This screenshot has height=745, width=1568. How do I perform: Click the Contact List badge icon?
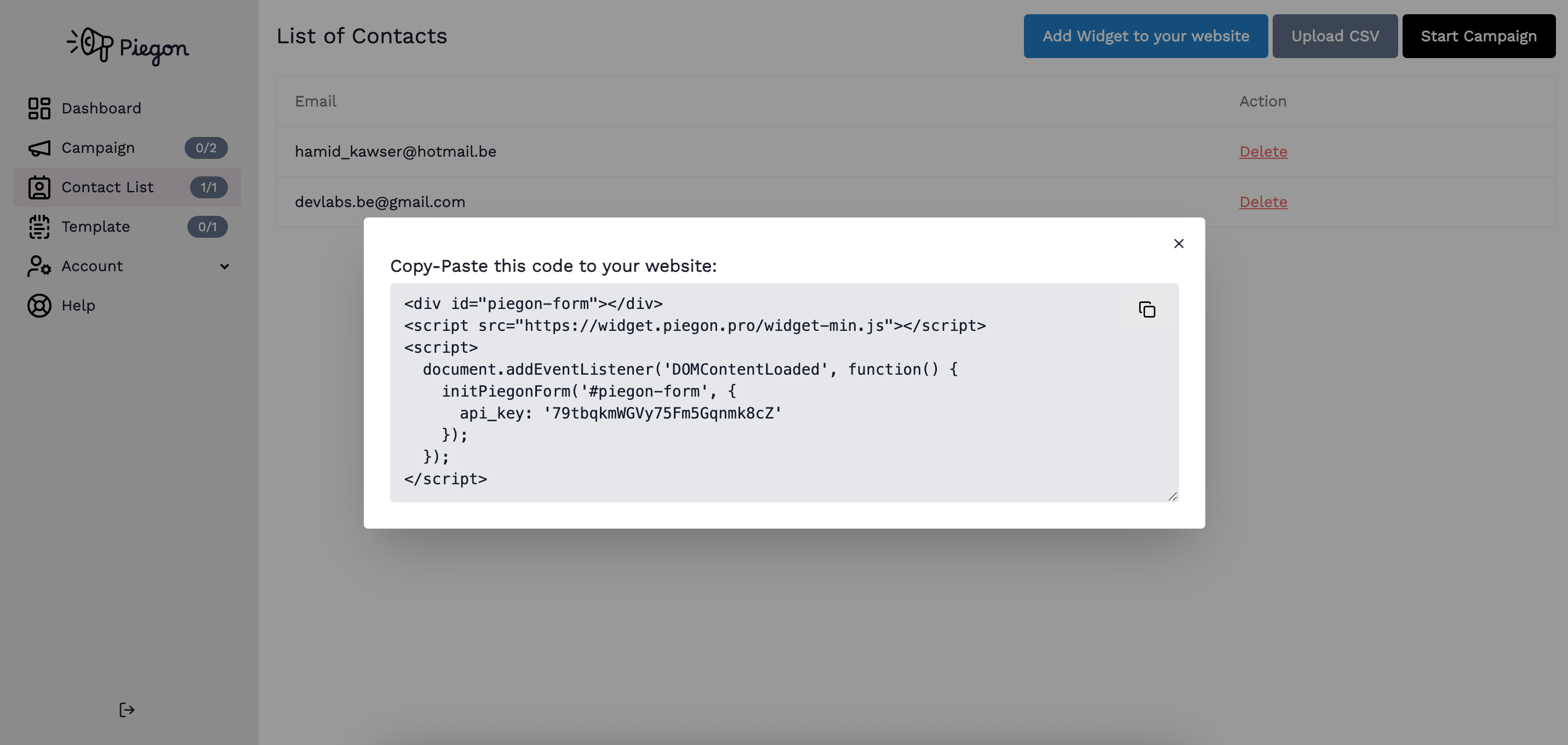(39, 187)
